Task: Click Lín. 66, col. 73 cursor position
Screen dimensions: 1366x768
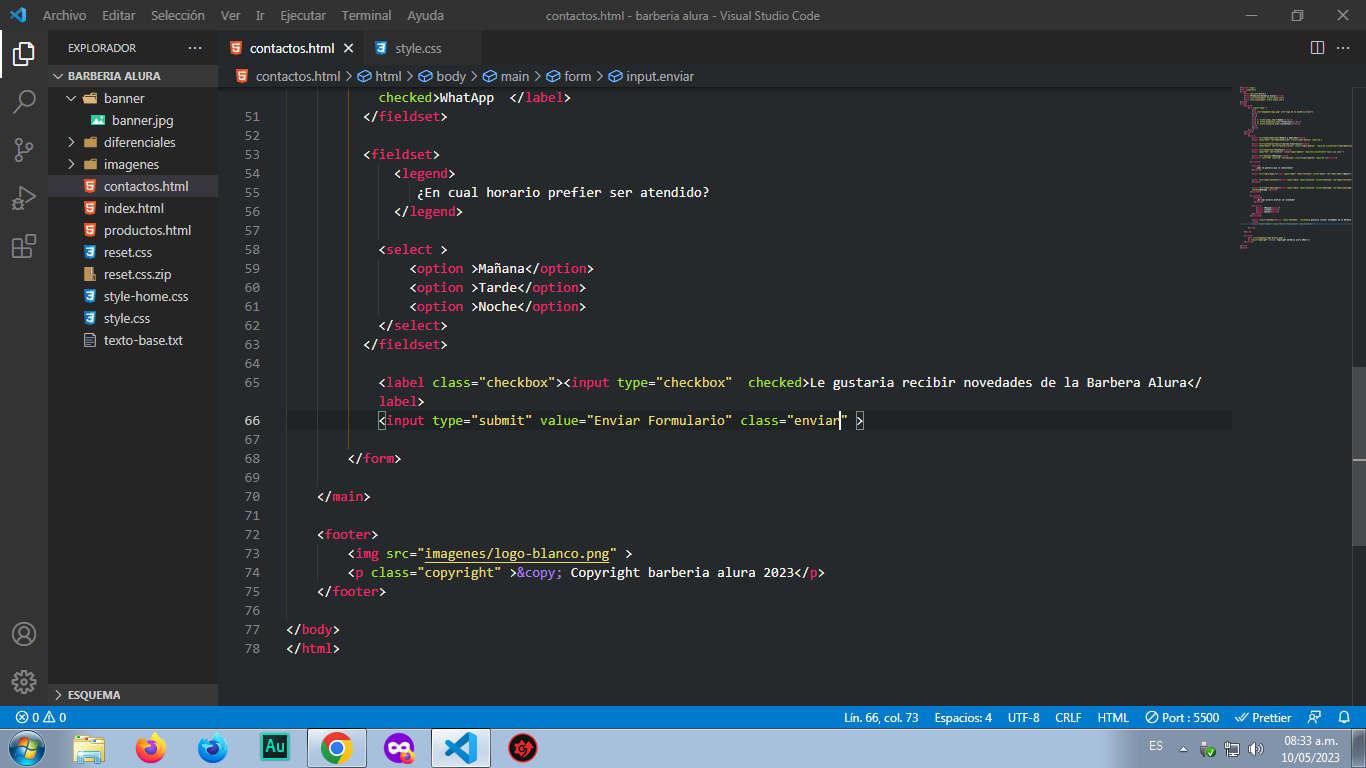Action: point(881,717)
